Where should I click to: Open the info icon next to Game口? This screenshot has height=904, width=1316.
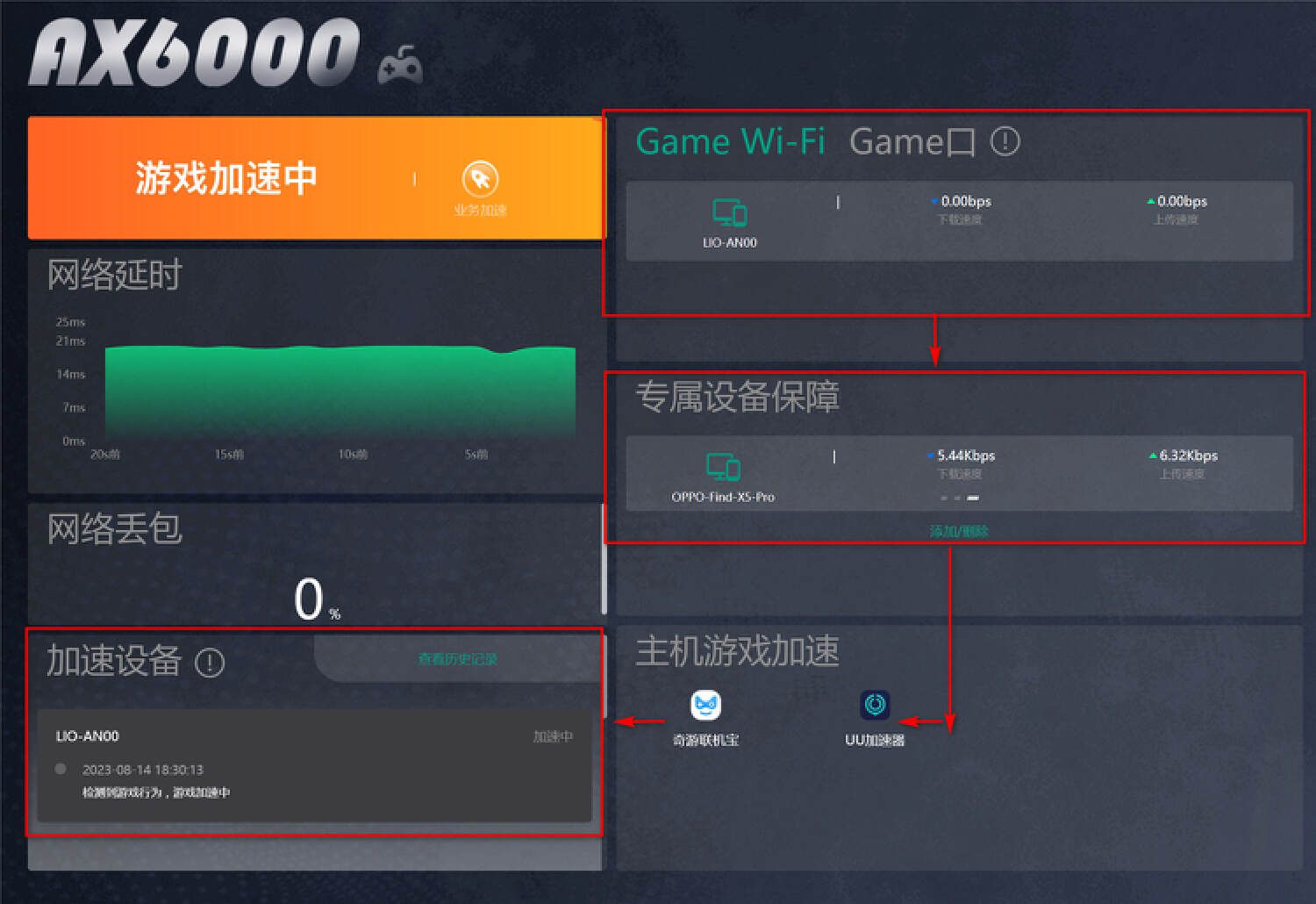(x=1005, y=140)
